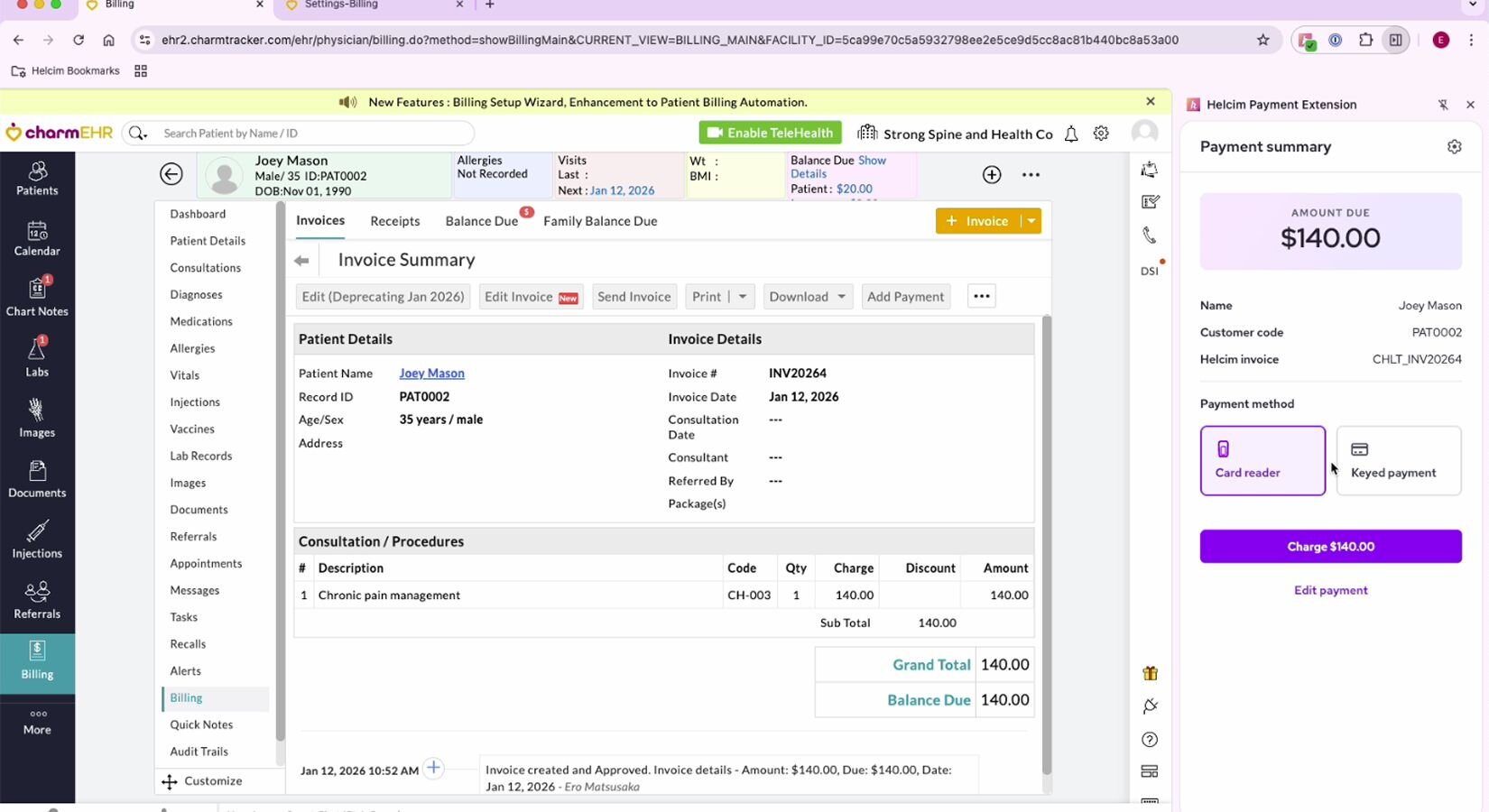Viewport: 1489px width, 812px height.
Task: Open Helcim payment settings gear
Action: (x=1454, y=147)
